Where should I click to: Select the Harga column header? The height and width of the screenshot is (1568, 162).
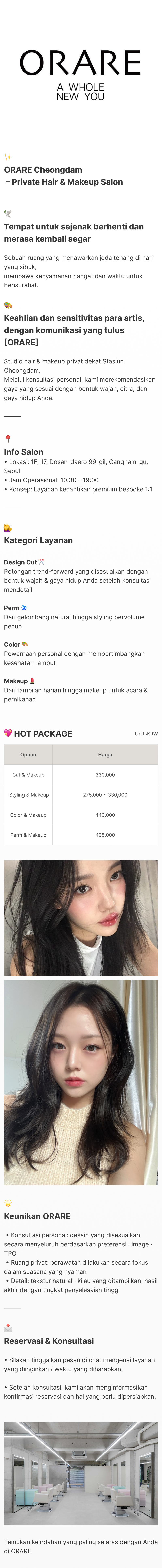coord(105,754)
